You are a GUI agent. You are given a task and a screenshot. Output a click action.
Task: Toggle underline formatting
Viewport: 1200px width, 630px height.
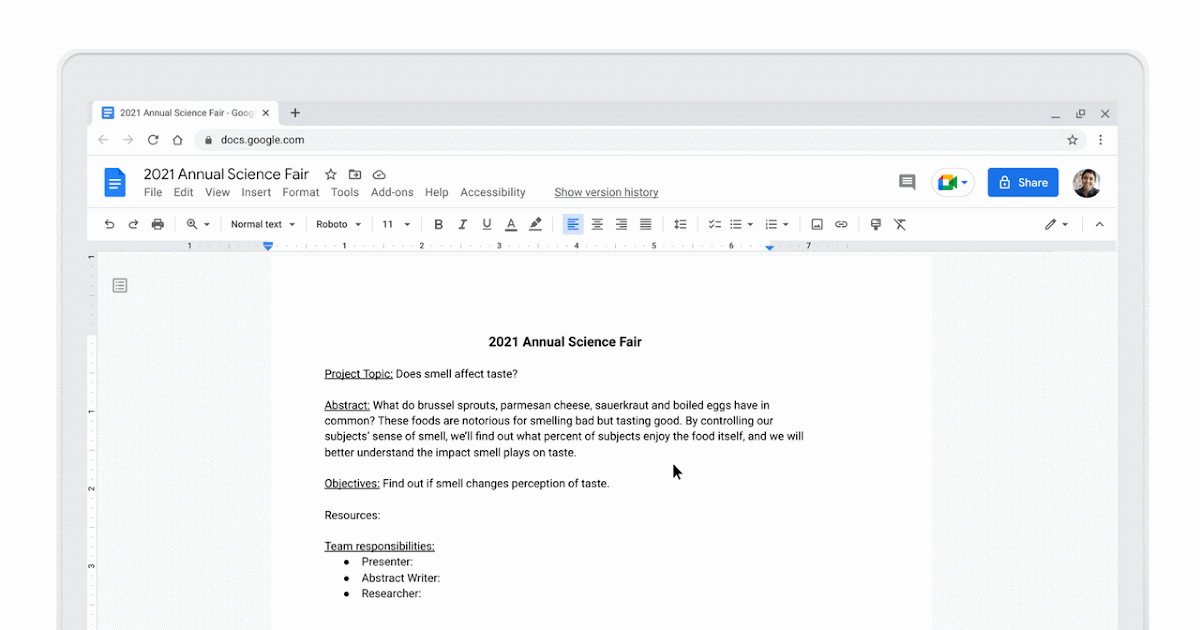point(486,224)
